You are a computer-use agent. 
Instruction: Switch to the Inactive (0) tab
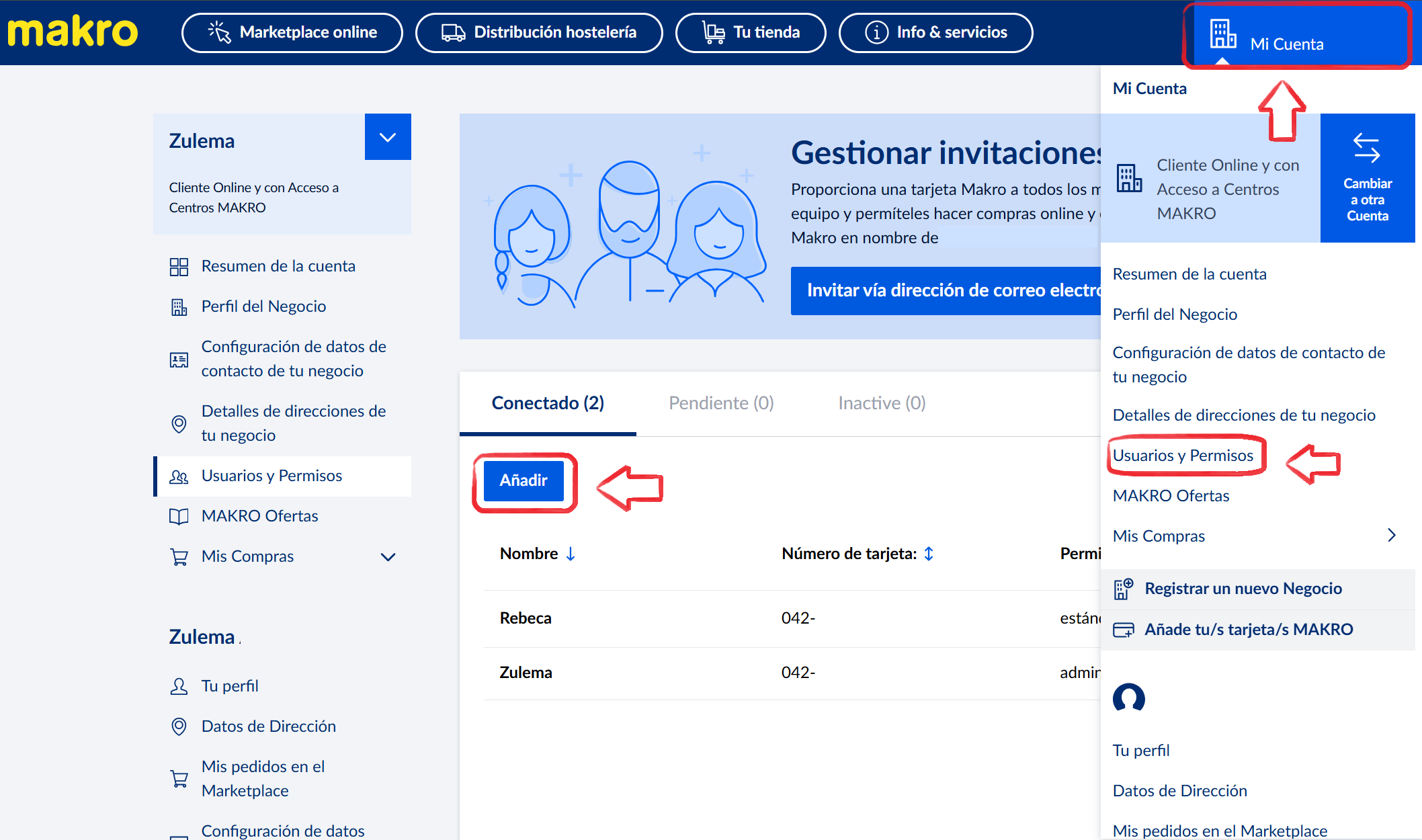coord(882,403)
